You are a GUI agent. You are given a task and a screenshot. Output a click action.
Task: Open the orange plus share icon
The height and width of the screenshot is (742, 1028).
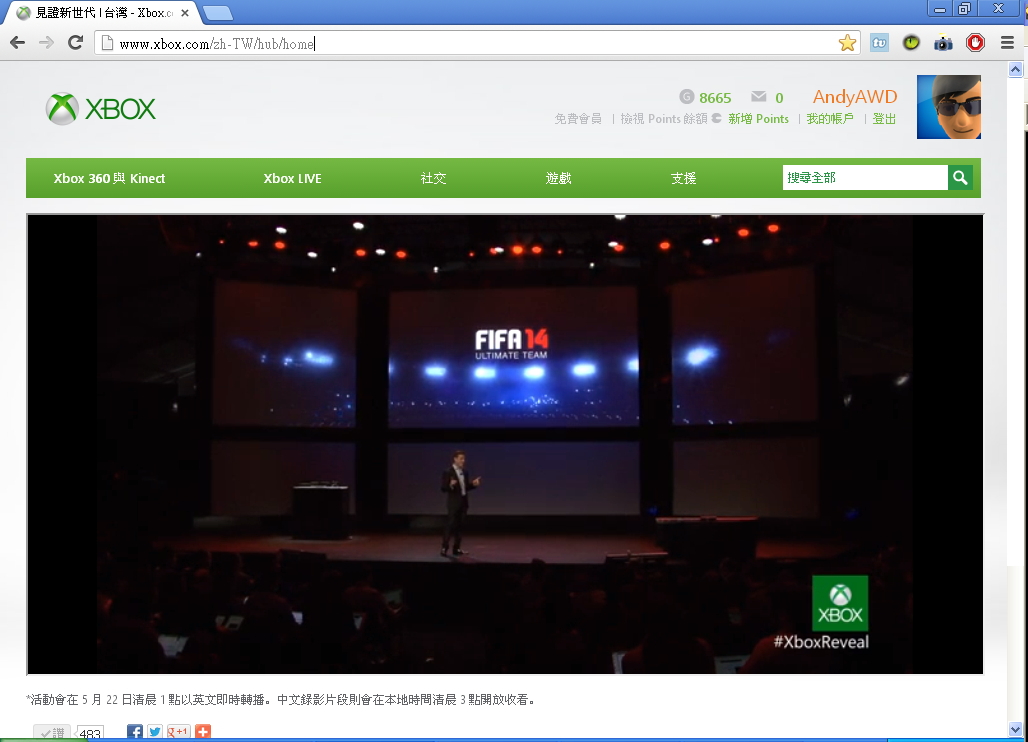(203, 732)
